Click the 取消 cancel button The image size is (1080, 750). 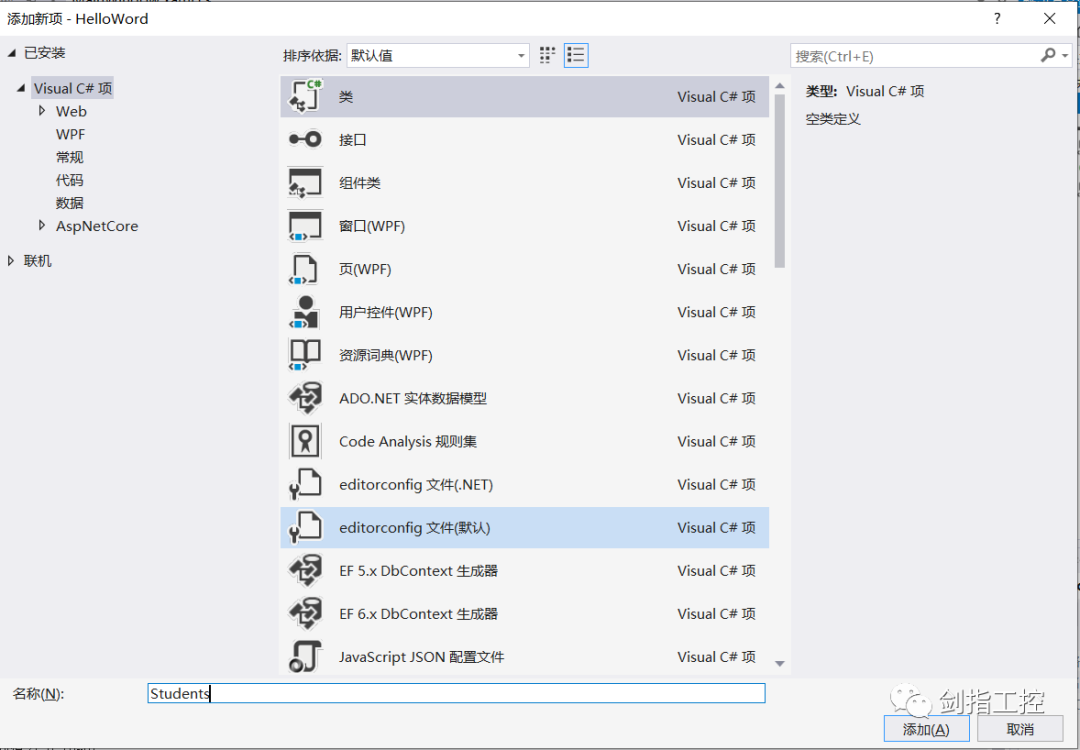pyautogui.click(x=1020, y=729)
